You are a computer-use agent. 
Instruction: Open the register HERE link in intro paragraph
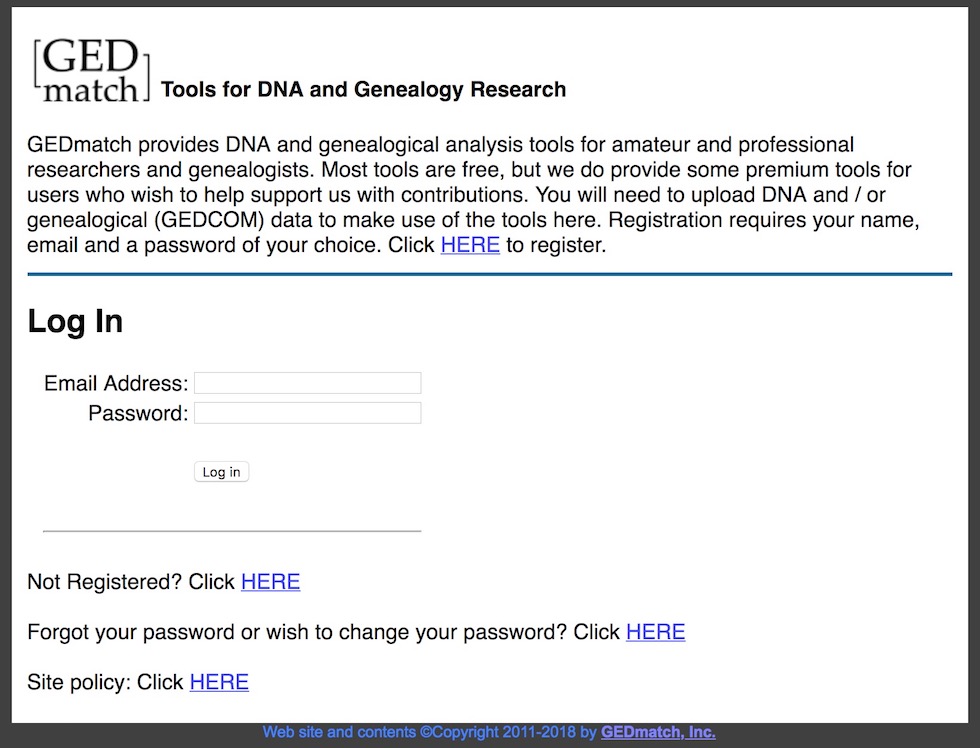(x=470, y=244)
